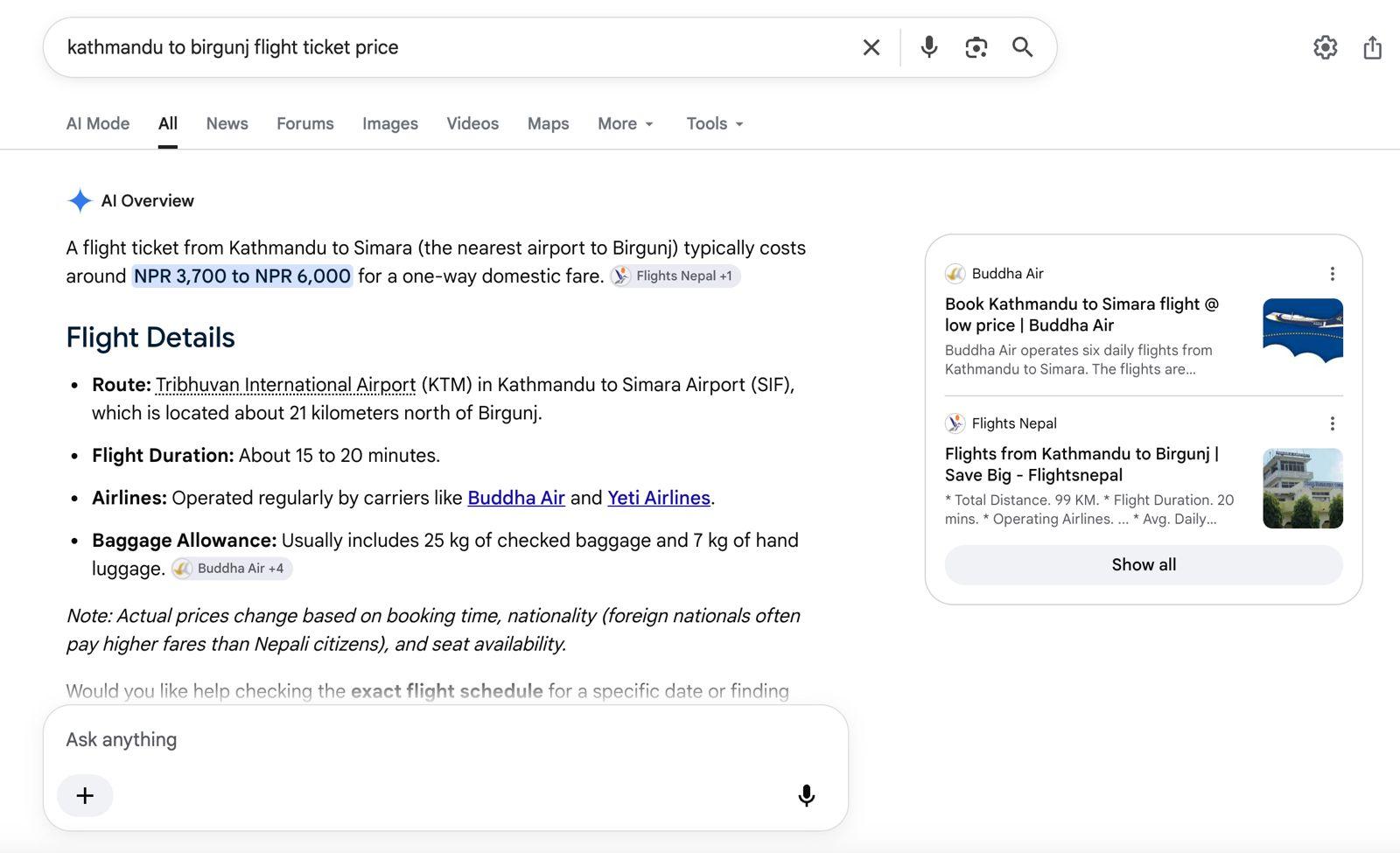The height and width of the screenshot is (853, 1400).
Task: Open the Buddha Air +4 source chip
Action: tap(232, 569)
